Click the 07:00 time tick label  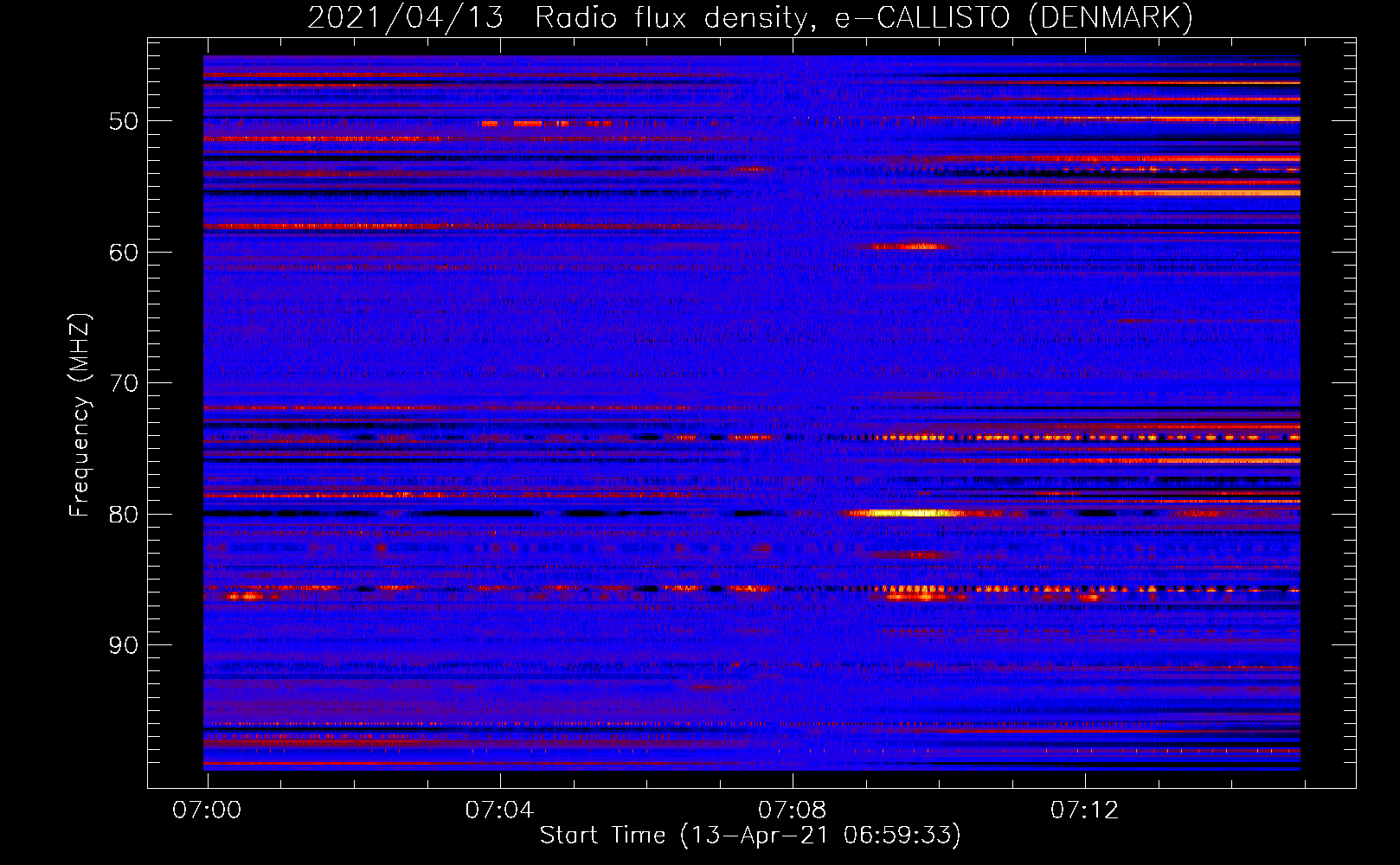pos(207,810)
